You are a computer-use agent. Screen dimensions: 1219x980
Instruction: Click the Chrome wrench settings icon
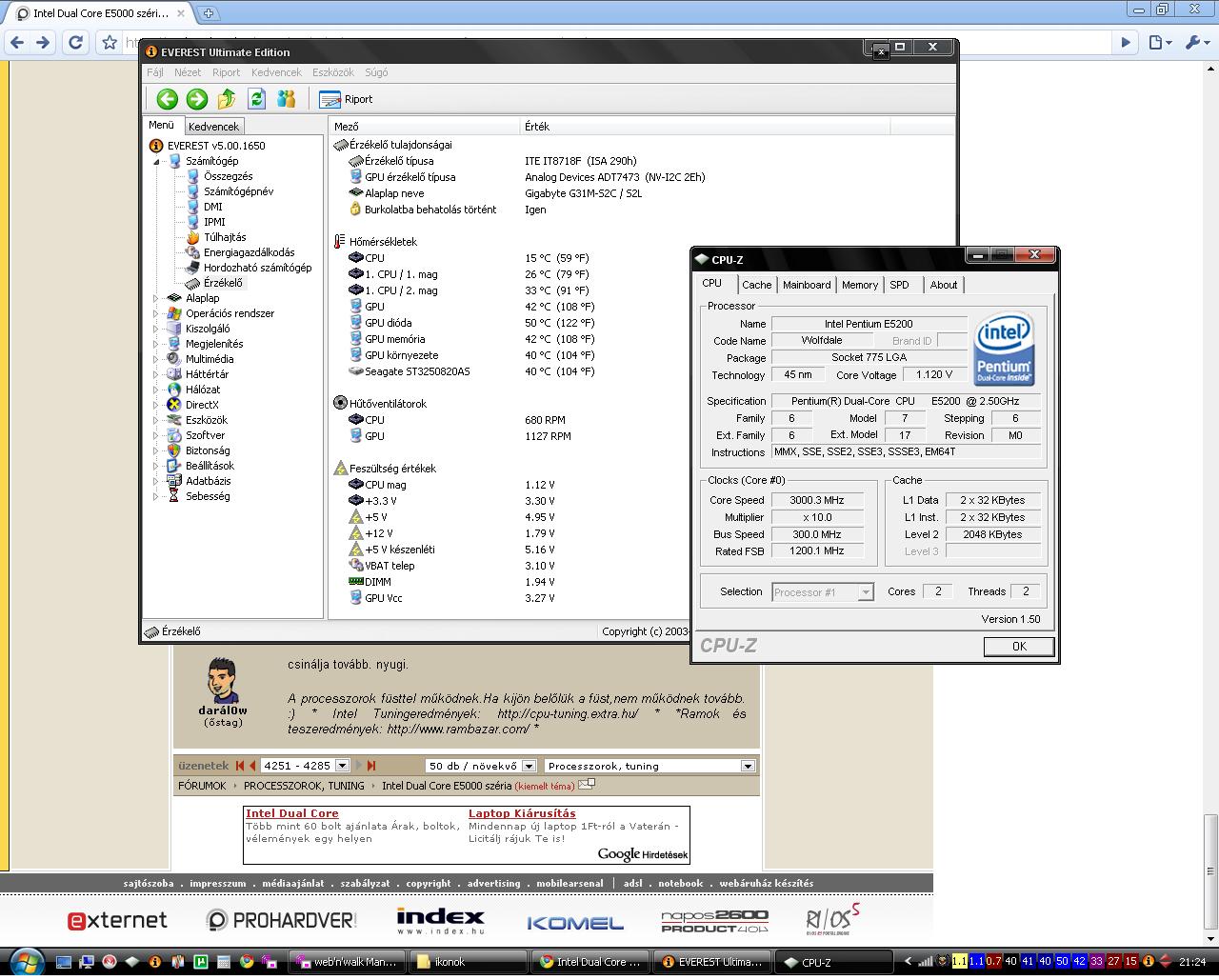click(1194, 42)
